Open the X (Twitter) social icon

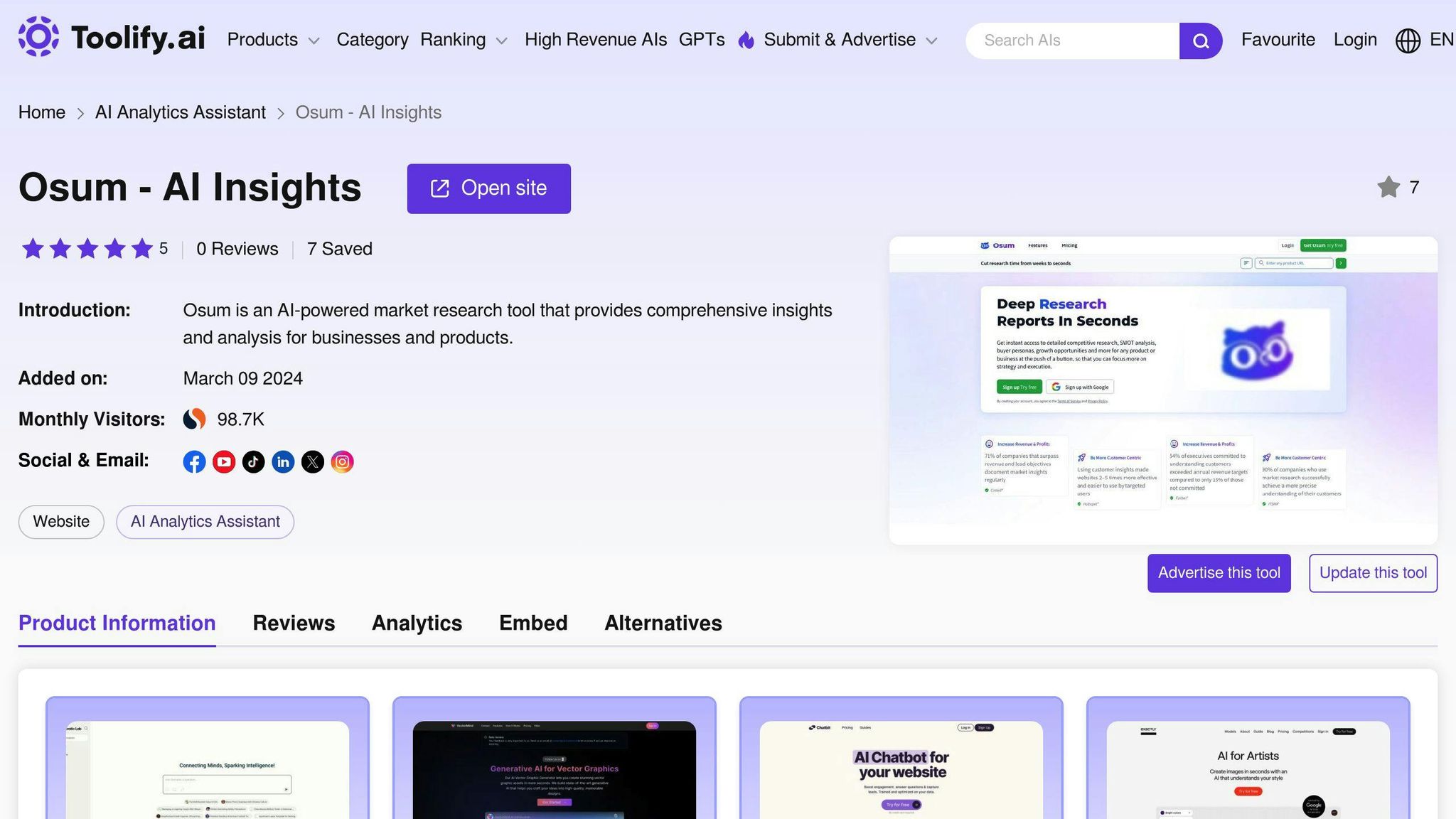pos(313,462)
